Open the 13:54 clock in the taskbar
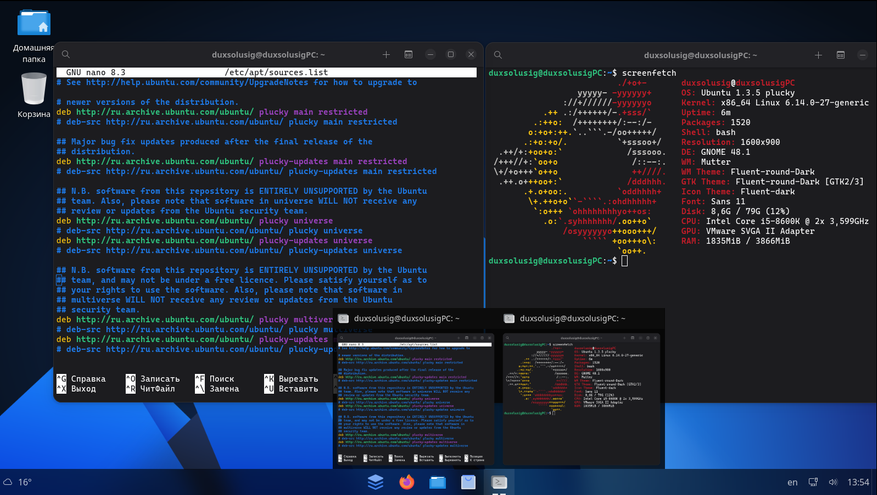The width and height of the screenshot is (877, 495). coord(857,482)
